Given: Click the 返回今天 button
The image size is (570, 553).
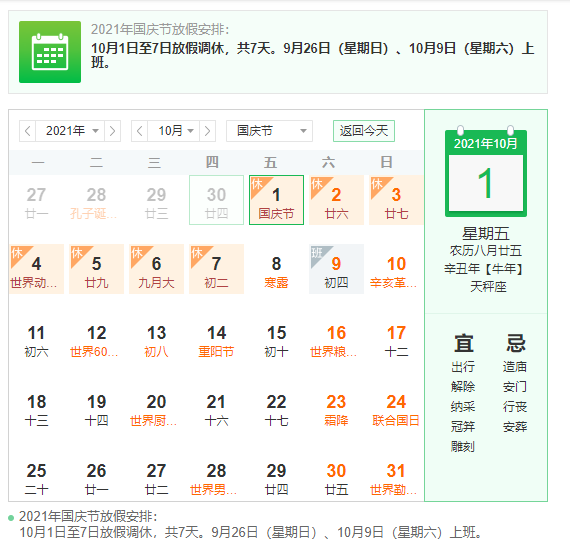Looking at the screenshot, I should pos(364,131).
